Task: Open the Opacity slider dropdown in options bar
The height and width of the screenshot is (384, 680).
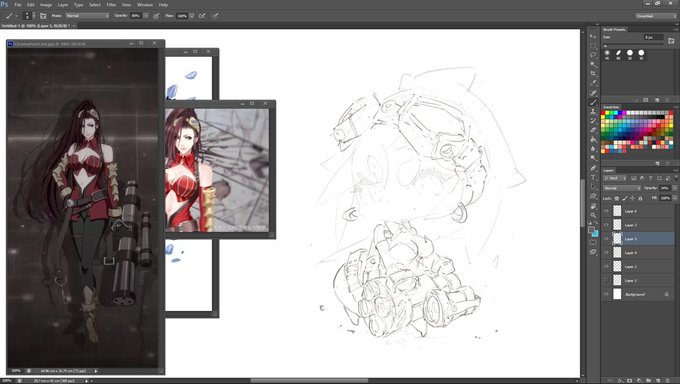Action: (146, 16)
